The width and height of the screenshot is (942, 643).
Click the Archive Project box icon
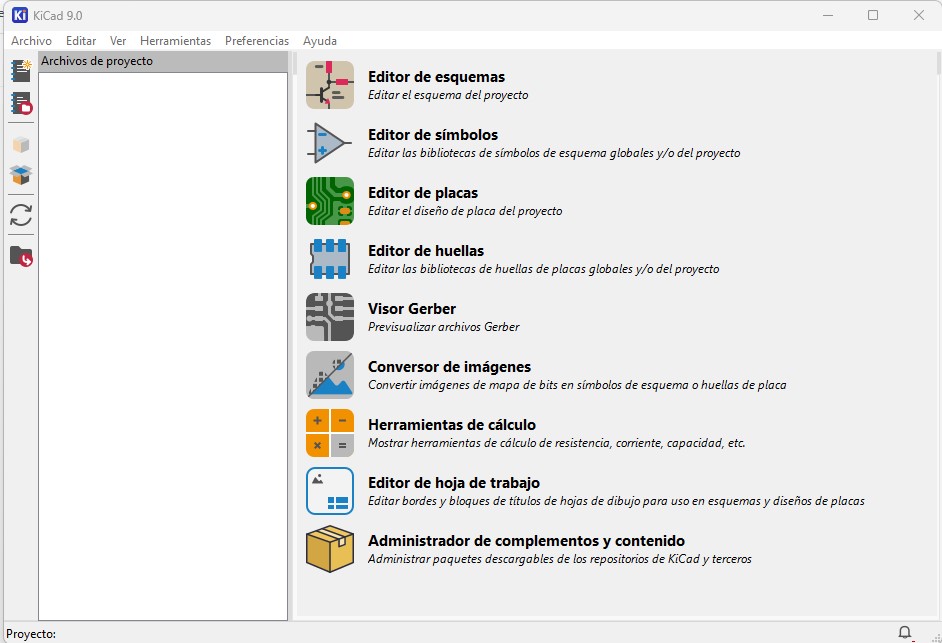click(x=21, y=145)
